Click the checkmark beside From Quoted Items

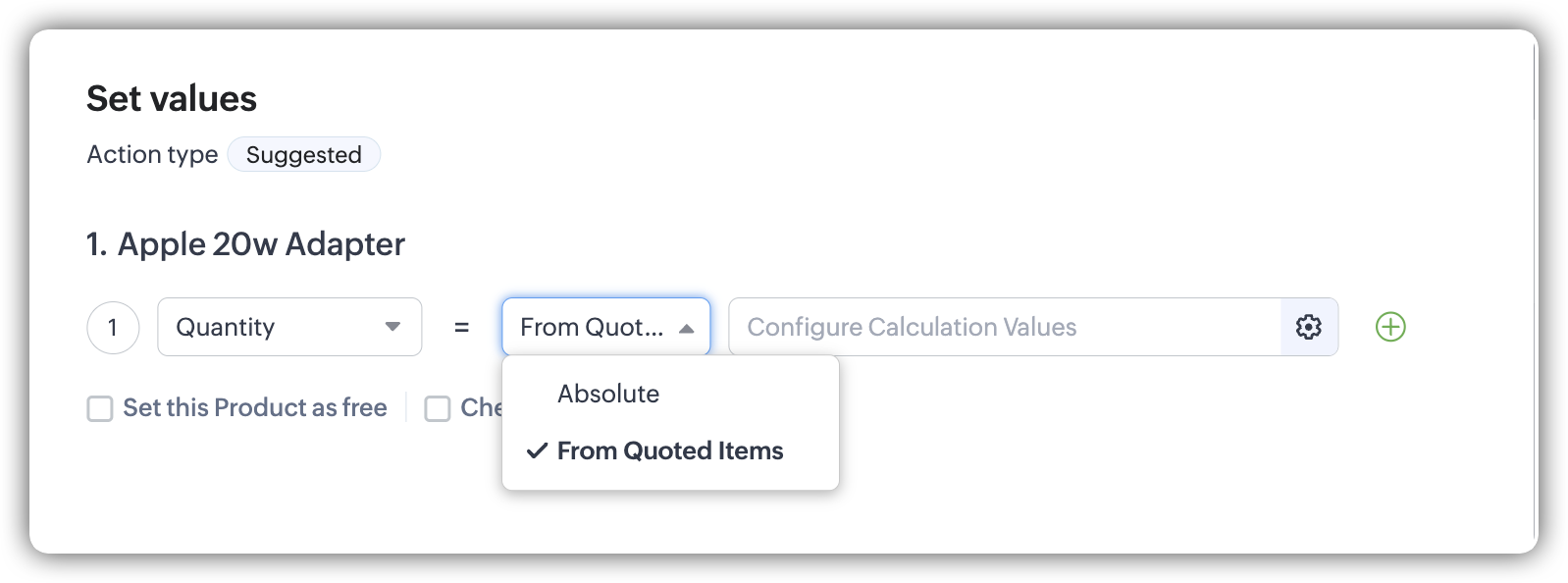[536, 450]
